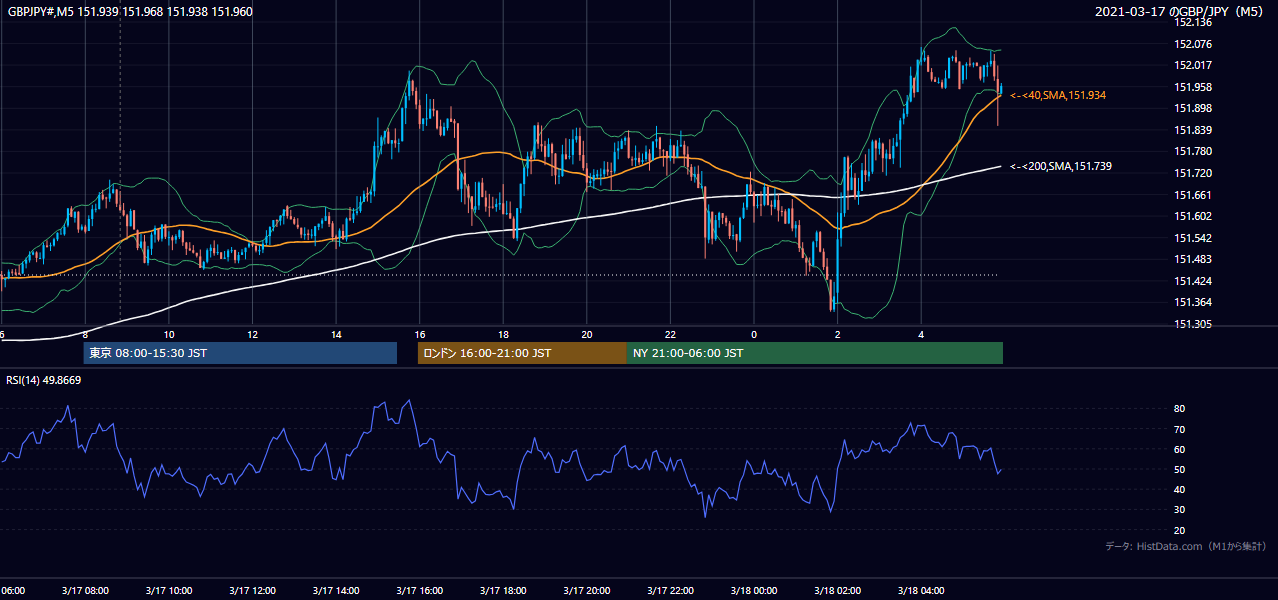Click the 3/18 04:00 time axis label
1278x600 pixels.
[x=921, y=590]
